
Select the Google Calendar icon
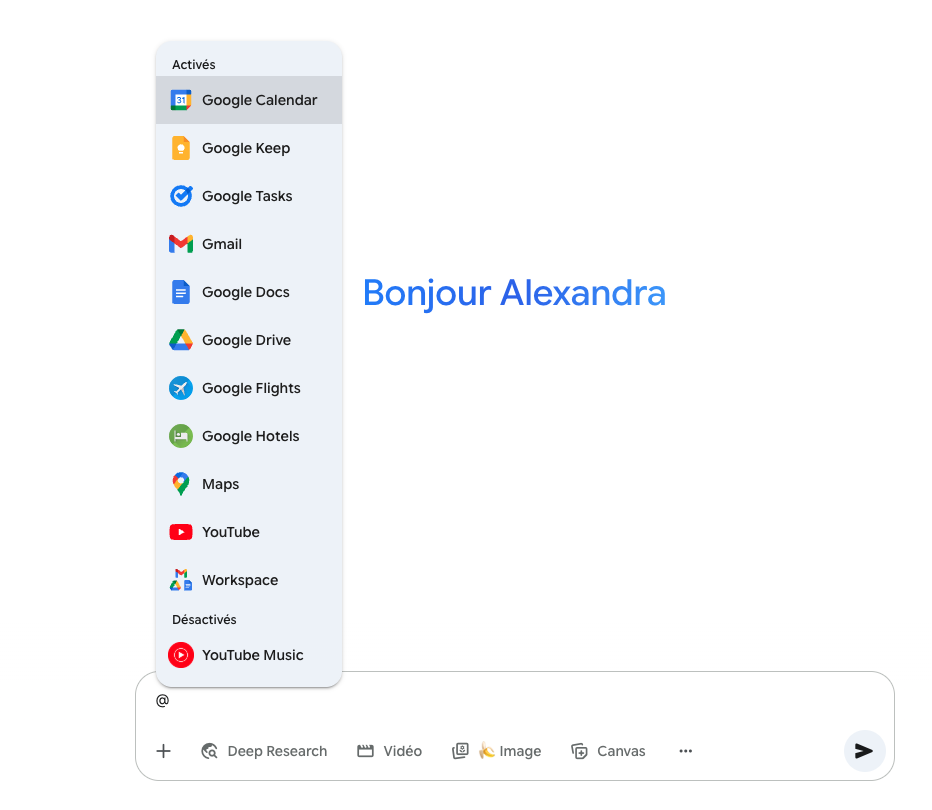click(181, 100)
